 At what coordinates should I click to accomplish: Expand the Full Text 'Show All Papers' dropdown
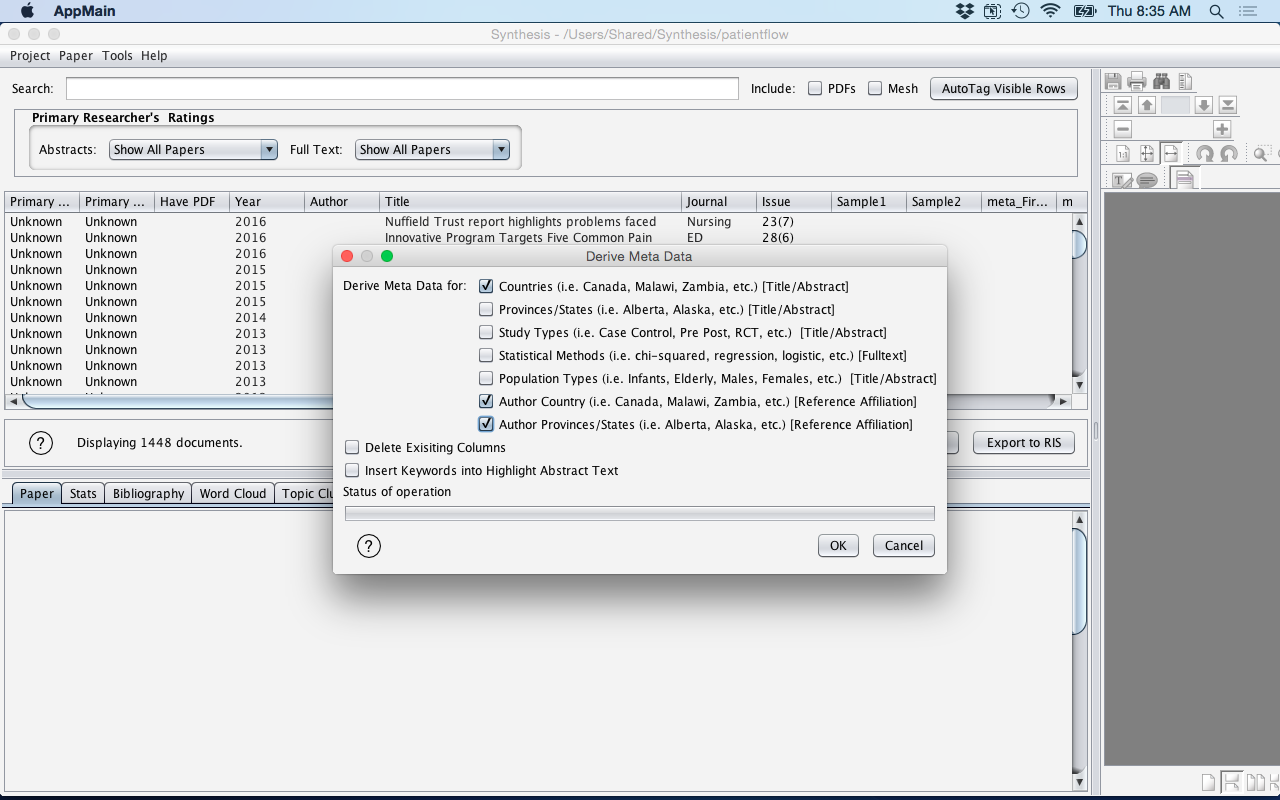click(432, 150)
